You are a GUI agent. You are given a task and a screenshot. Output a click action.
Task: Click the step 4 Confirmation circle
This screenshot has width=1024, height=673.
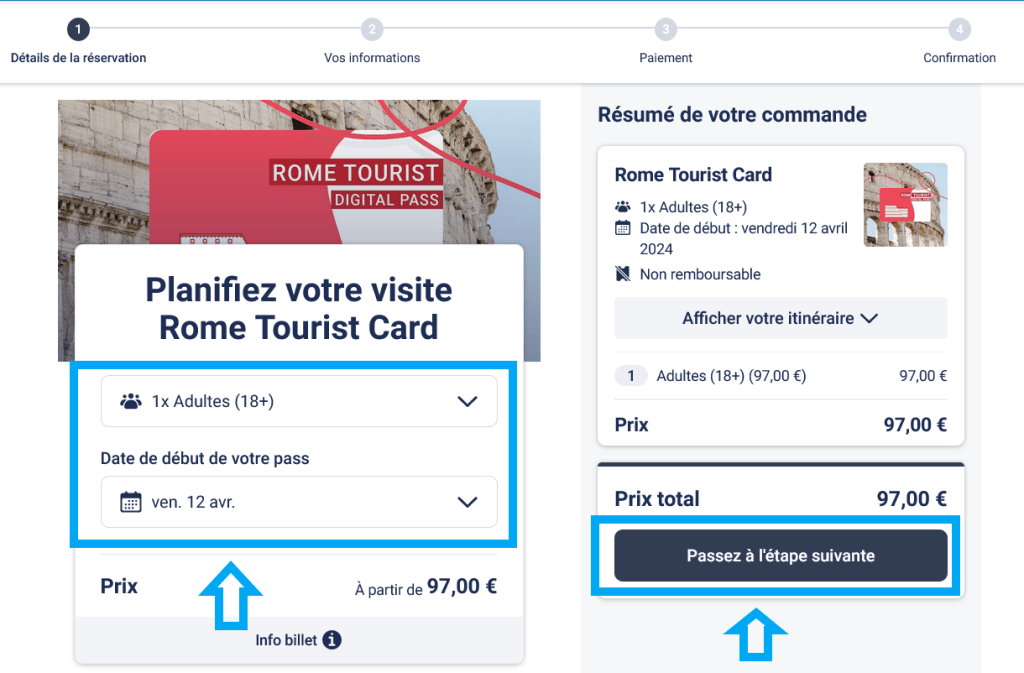[959, 29]
